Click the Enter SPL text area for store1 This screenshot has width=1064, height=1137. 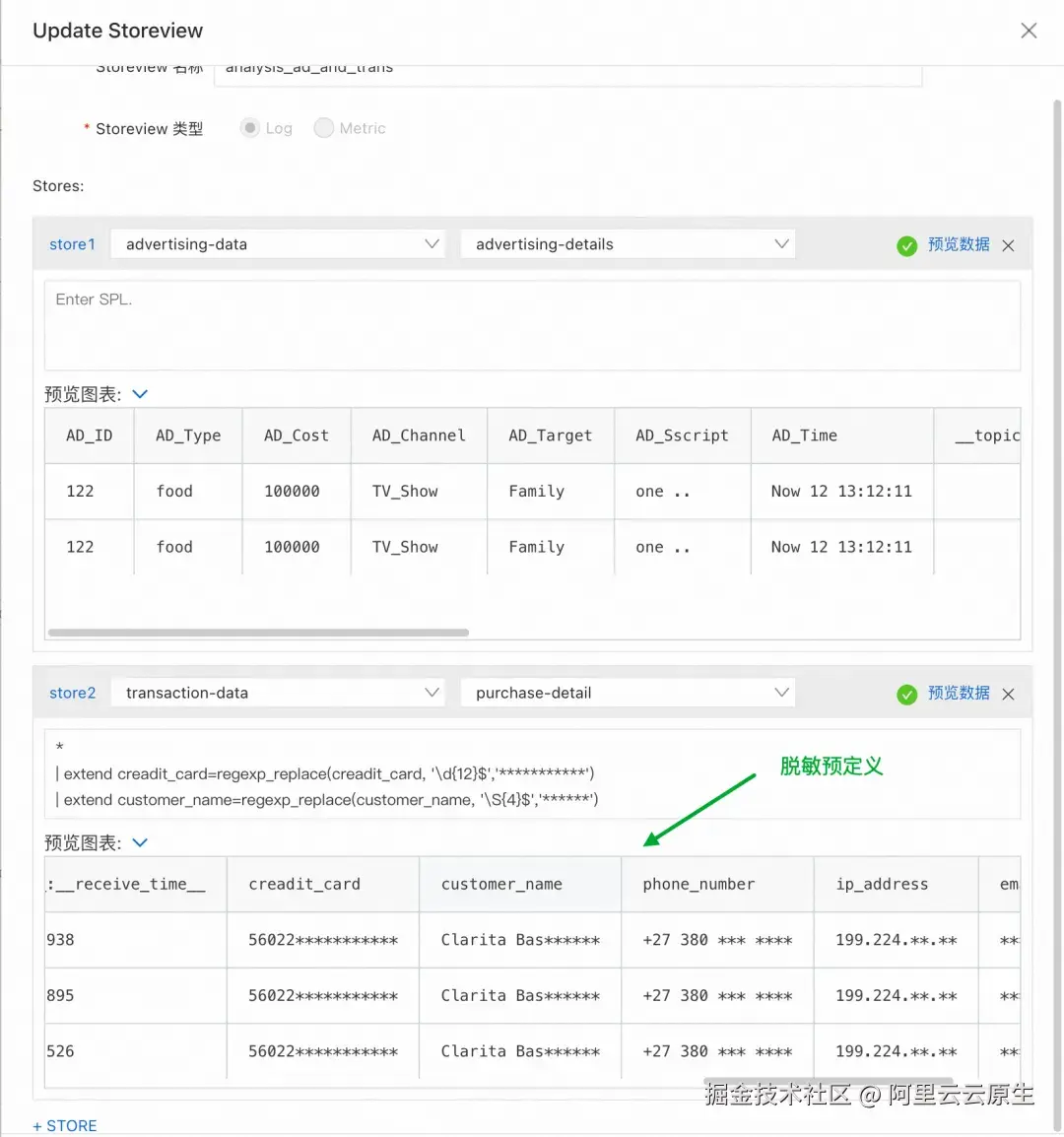(x=532, y=325)
